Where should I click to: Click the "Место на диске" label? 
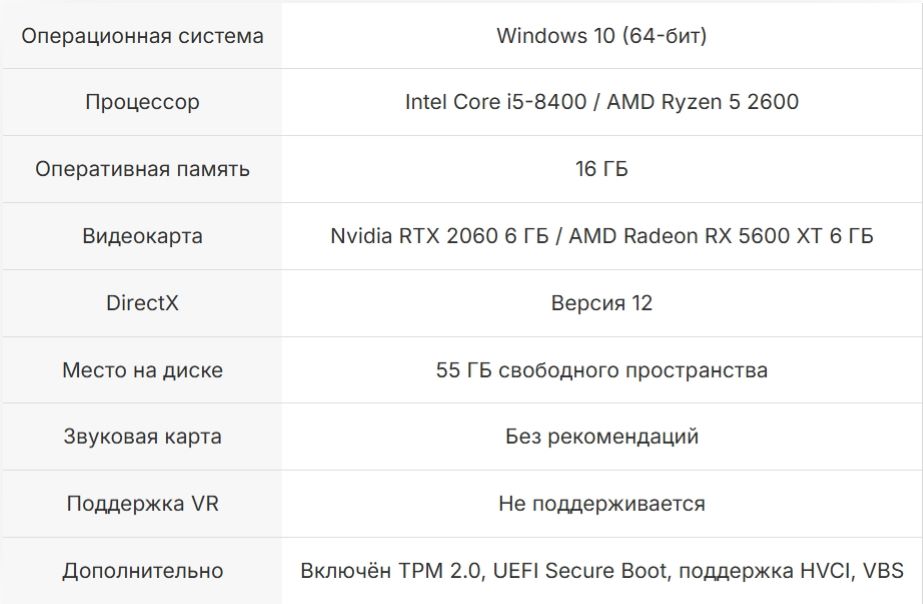pyautogui.click(x=142, y=370)
